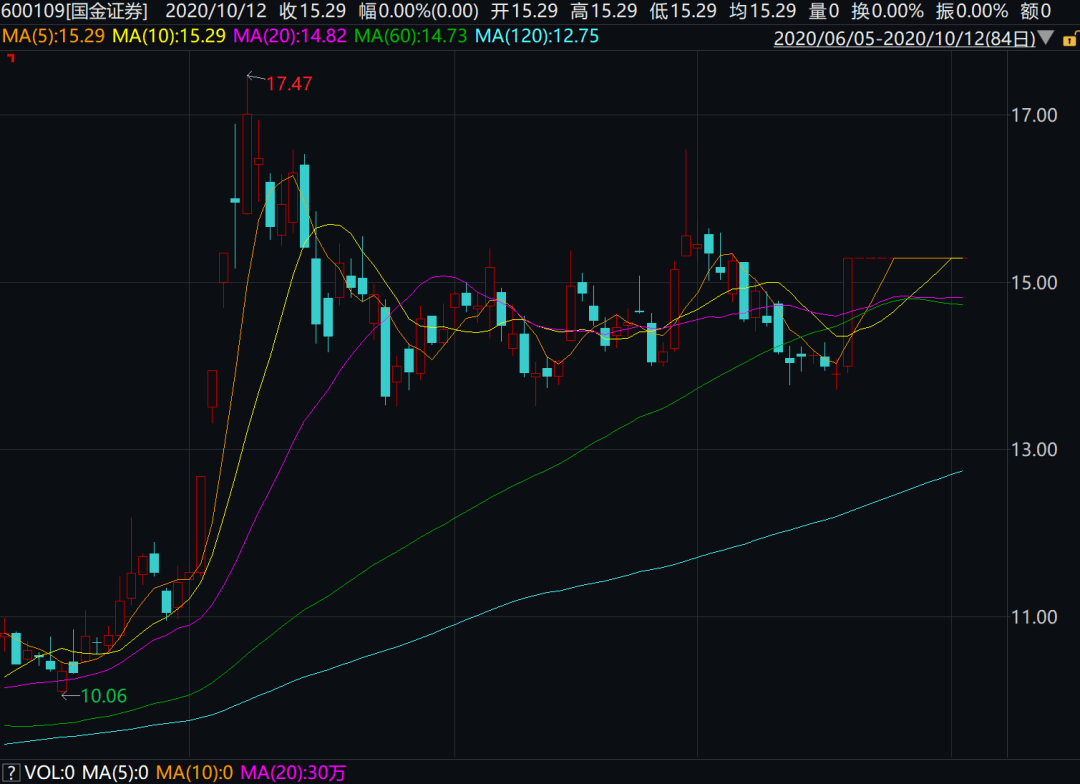Viewport: 1080px width, 784px height.
Task: Select the magenta MA(20) price indicator label
Action: [290, 36]
